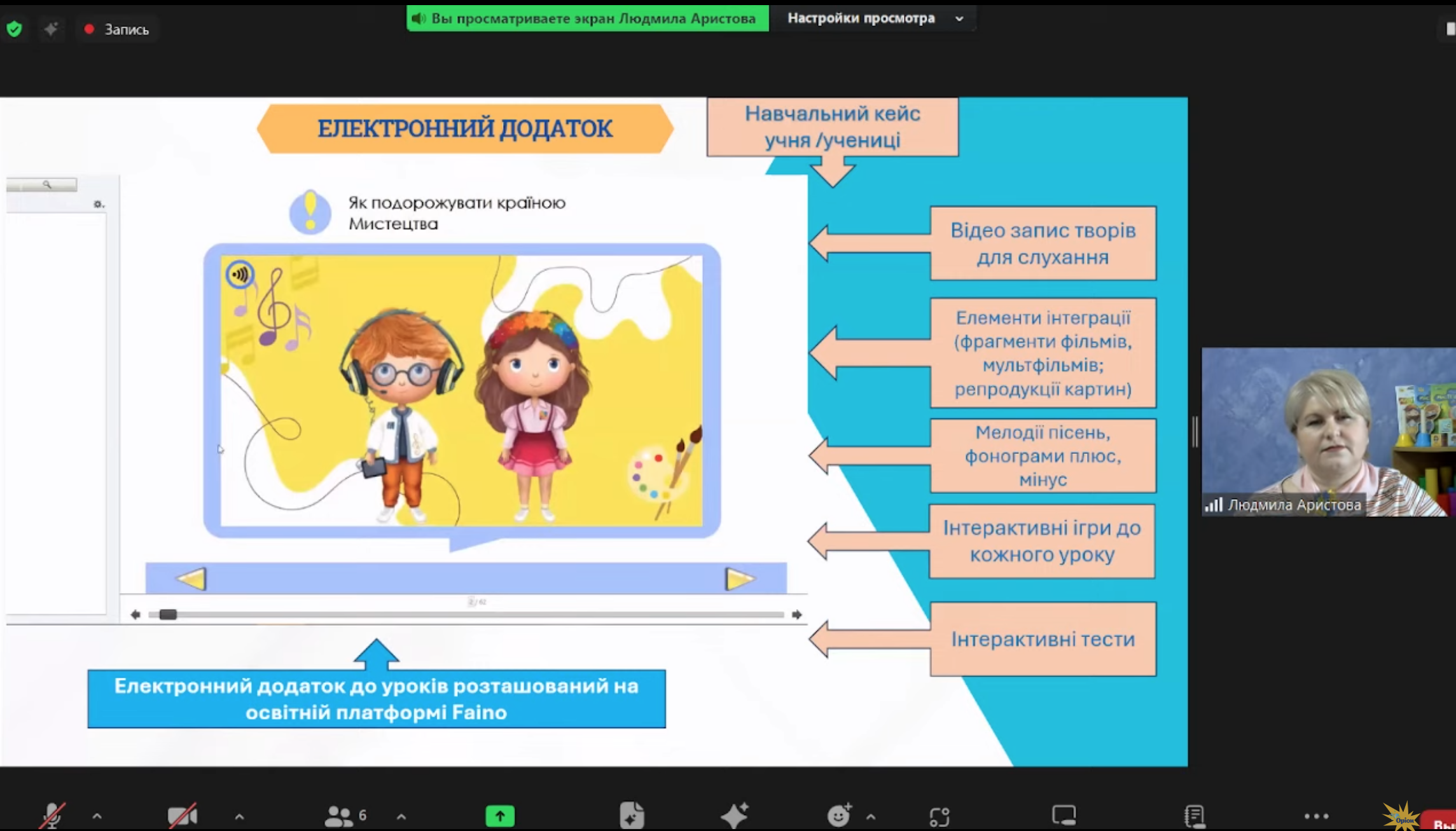Open the More three-dots menu
The width and height of the screenshot is (1456, 831).
point(1316,816)
